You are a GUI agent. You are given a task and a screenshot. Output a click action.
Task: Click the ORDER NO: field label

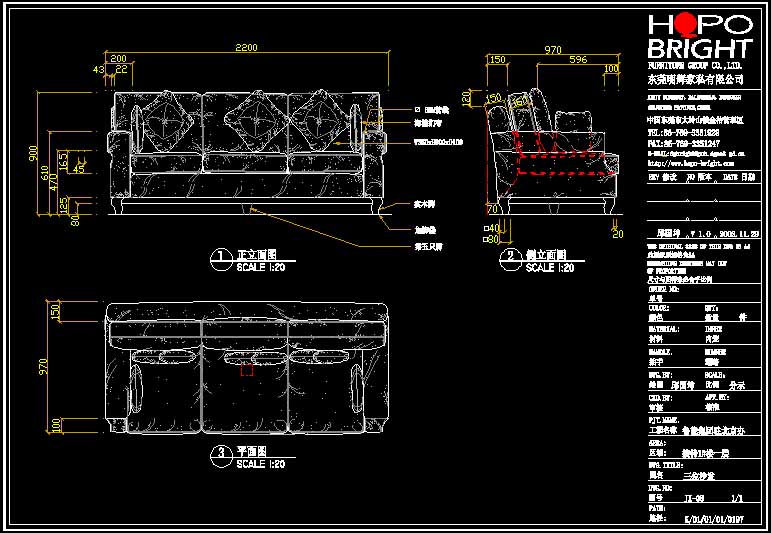click(664, 290)
